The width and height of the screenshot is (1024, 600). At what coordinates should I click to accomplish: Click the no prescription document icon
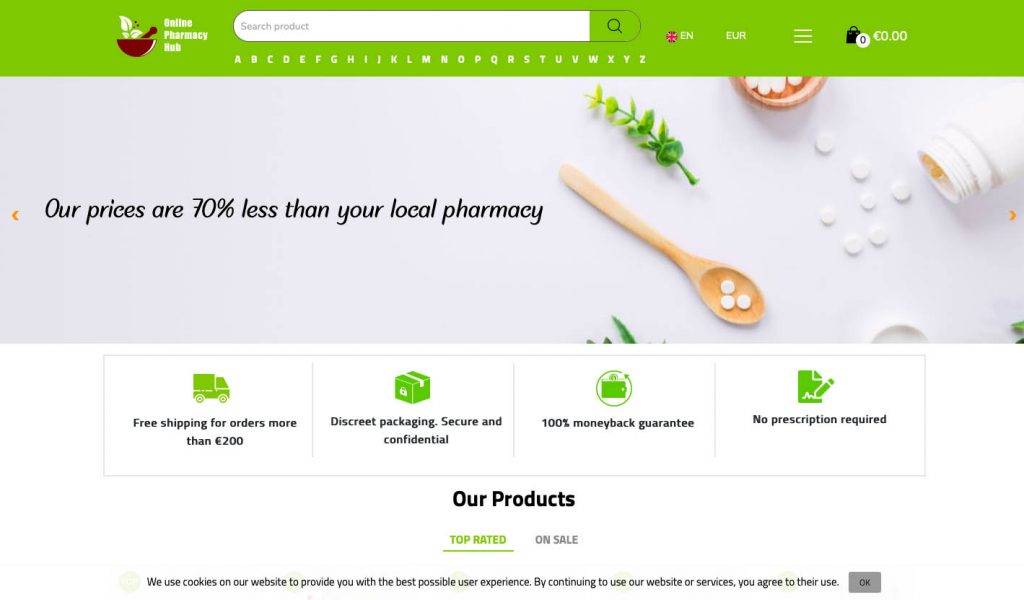(x=815, y=386)
